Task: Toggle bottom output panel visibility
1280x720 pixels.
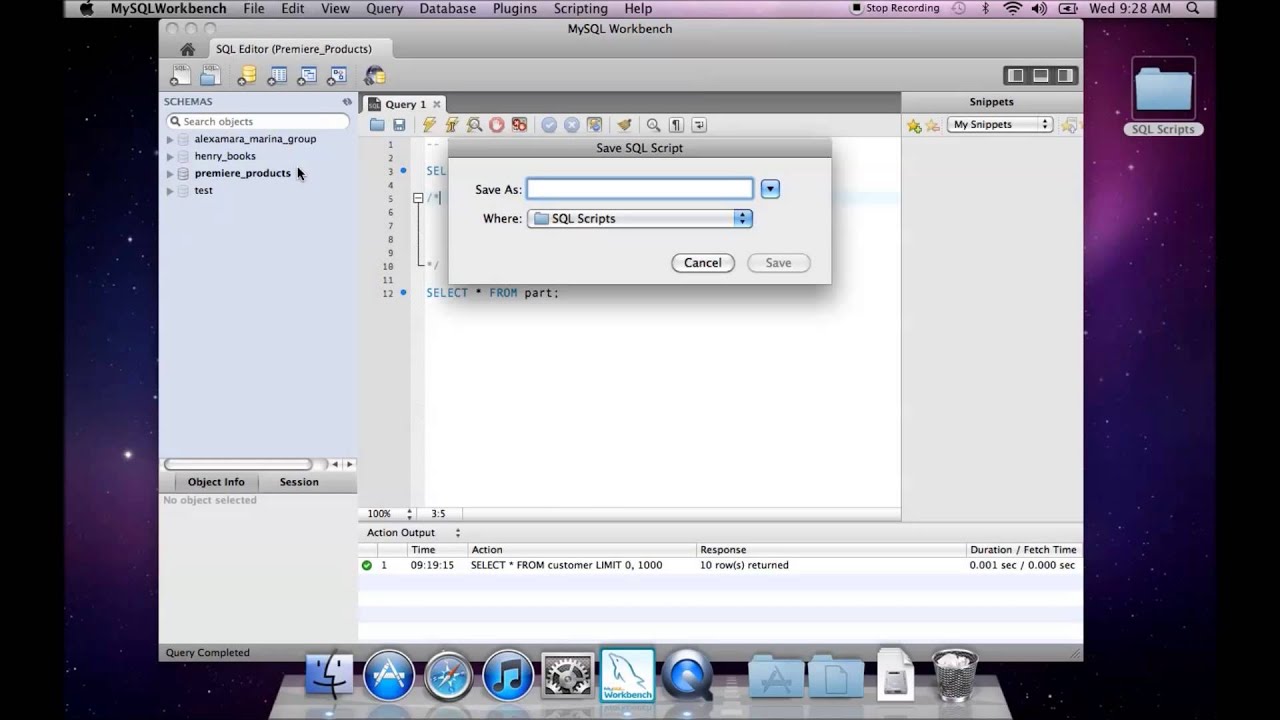Action: click(x=1040, y=75)
